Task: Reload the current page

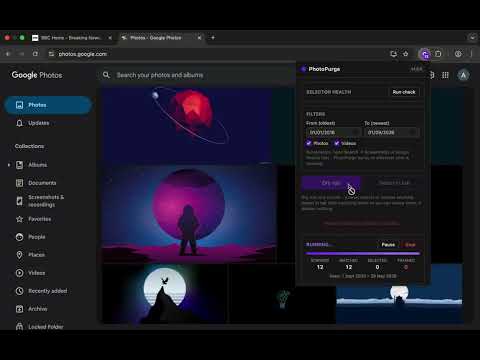Action: [x=35, y=54]
